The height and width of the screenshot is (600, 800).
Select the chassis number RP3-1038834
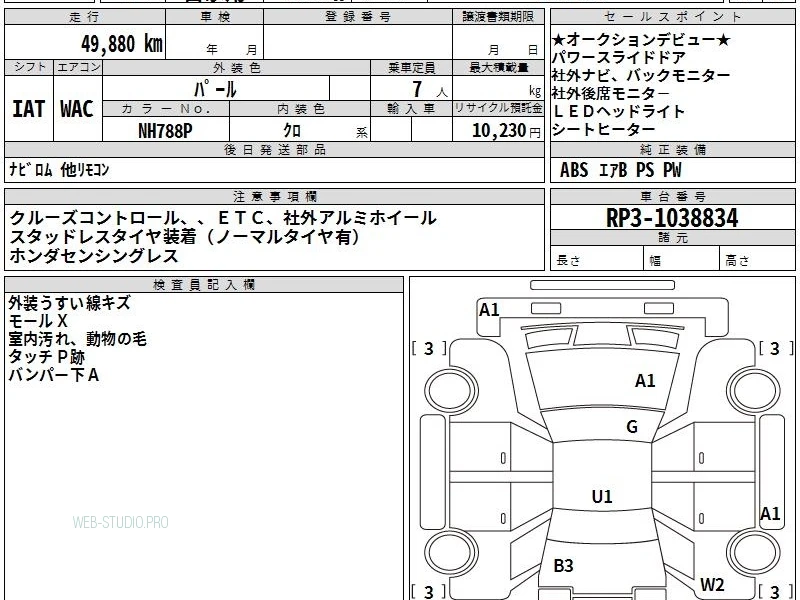(672, 218)
